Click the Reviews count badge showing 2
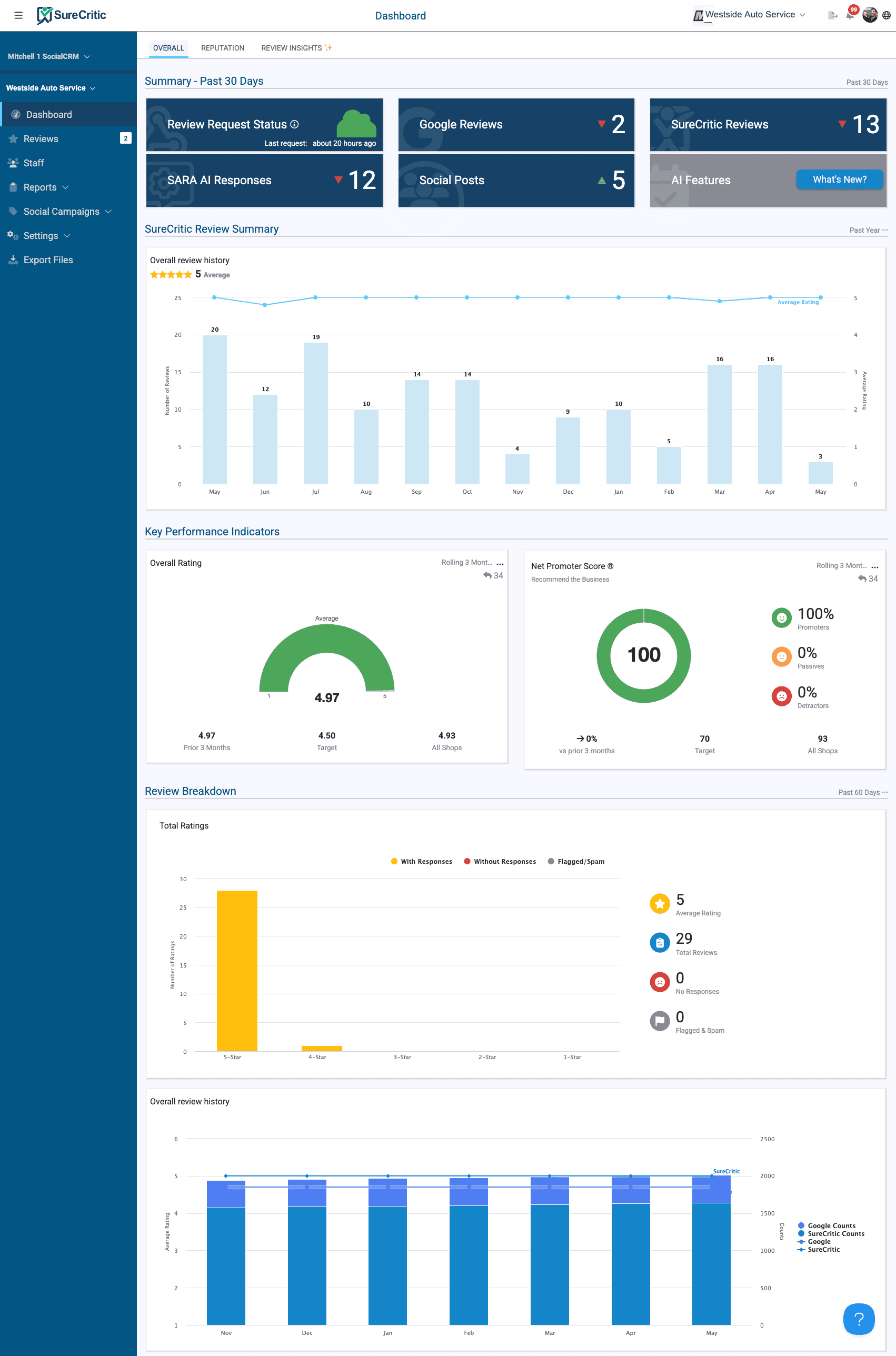This screenshot has width=896, height=1356. pos(126,138)
